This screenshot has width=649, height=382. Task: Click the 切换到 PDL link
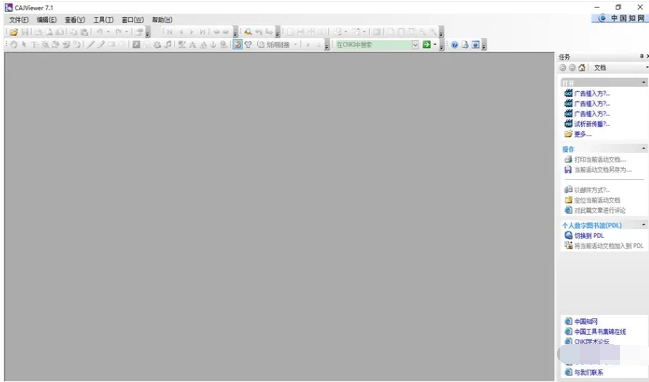pyautogui.click(x=589, y=235)
